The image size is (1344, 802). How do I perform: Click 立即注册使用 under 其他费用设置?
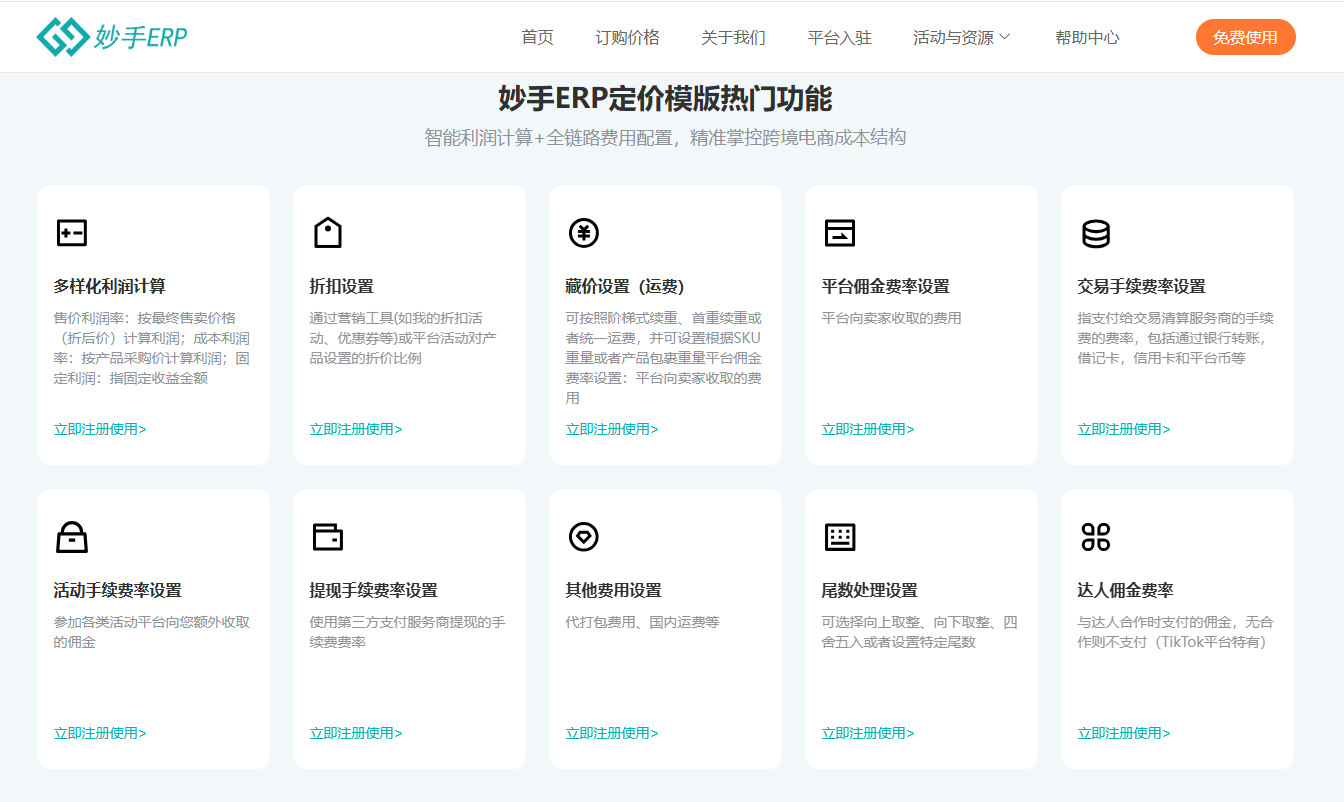pyautogui.click(x=612, y=733)
